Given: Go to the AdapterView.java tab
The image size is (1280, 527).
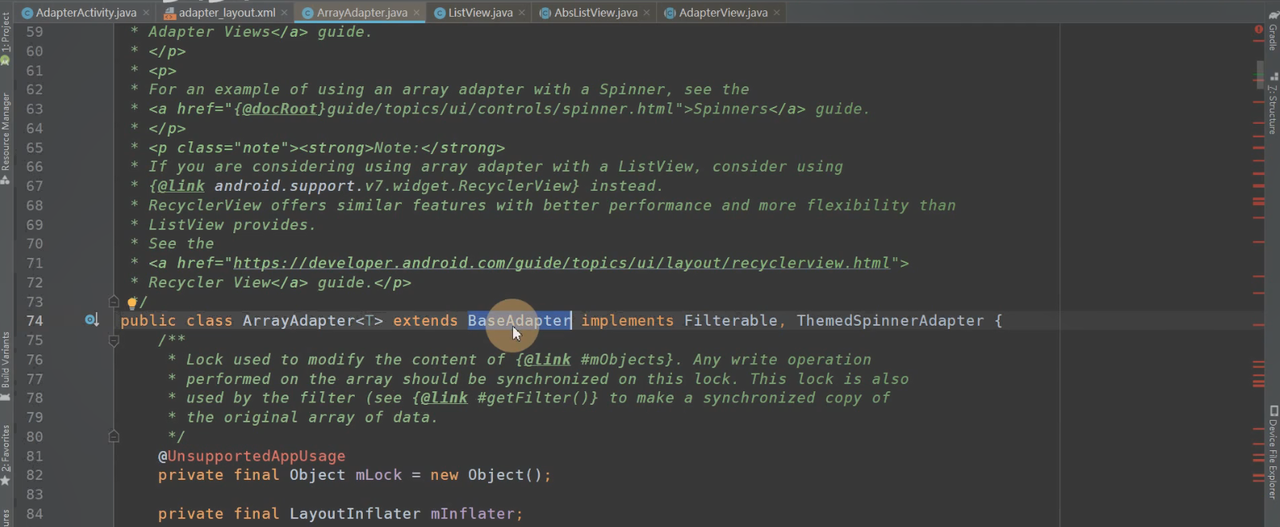Looking at the screenshot, I should pos(720,13).
